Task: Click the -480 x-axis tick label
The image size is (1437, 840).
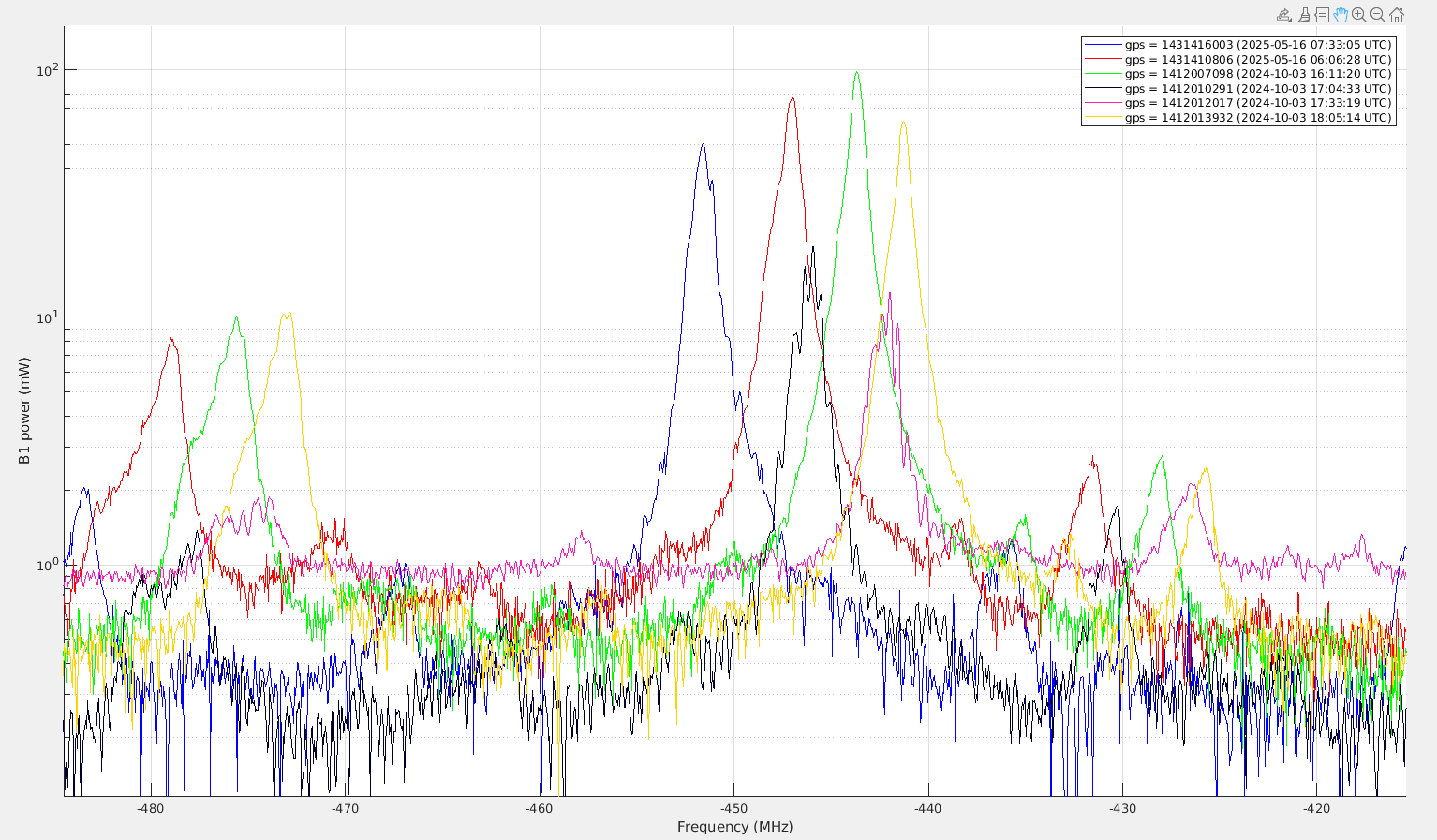Action: coord(151,808)
